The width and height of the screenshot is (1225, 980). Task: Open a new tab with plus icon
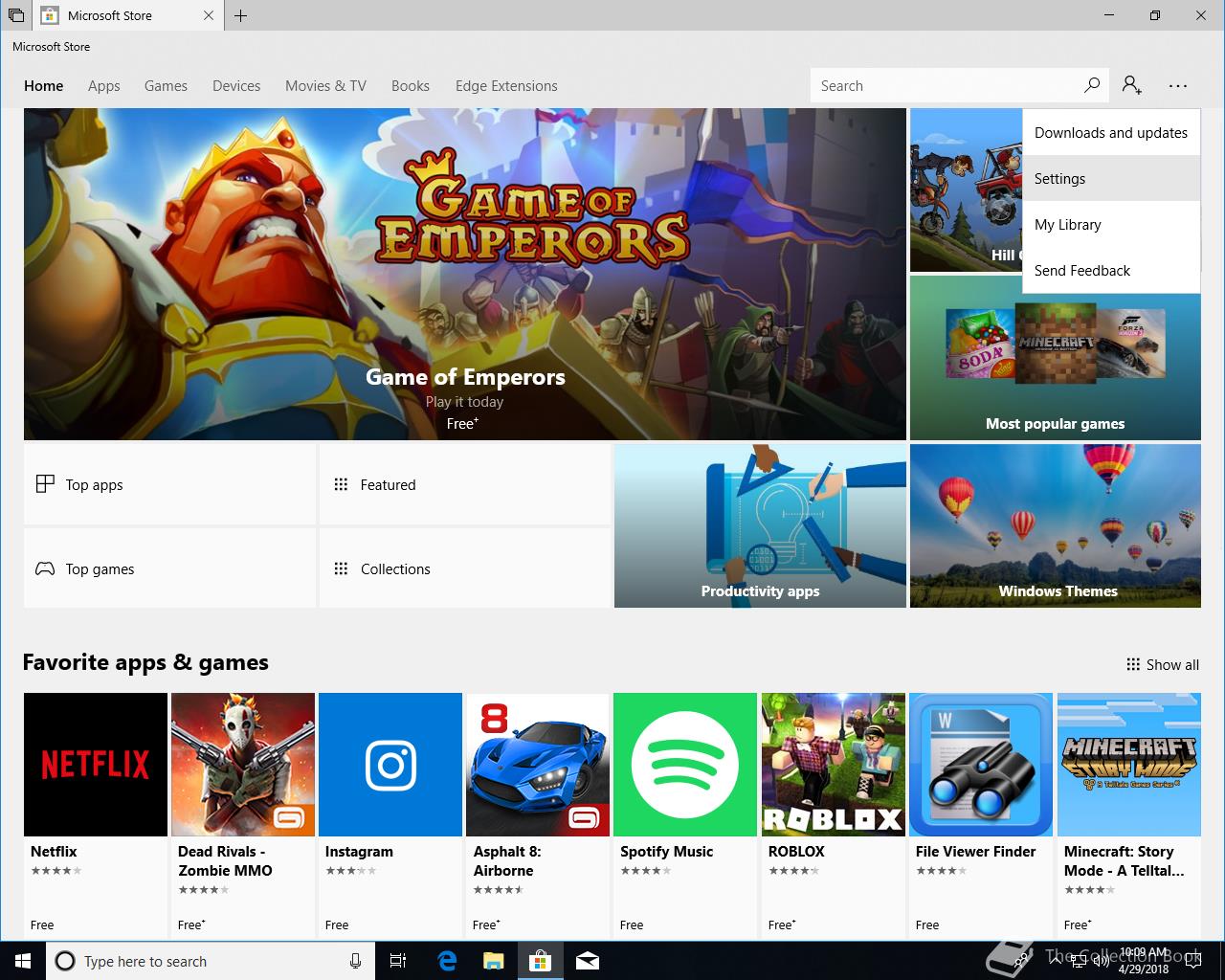(x=241, y=15)
